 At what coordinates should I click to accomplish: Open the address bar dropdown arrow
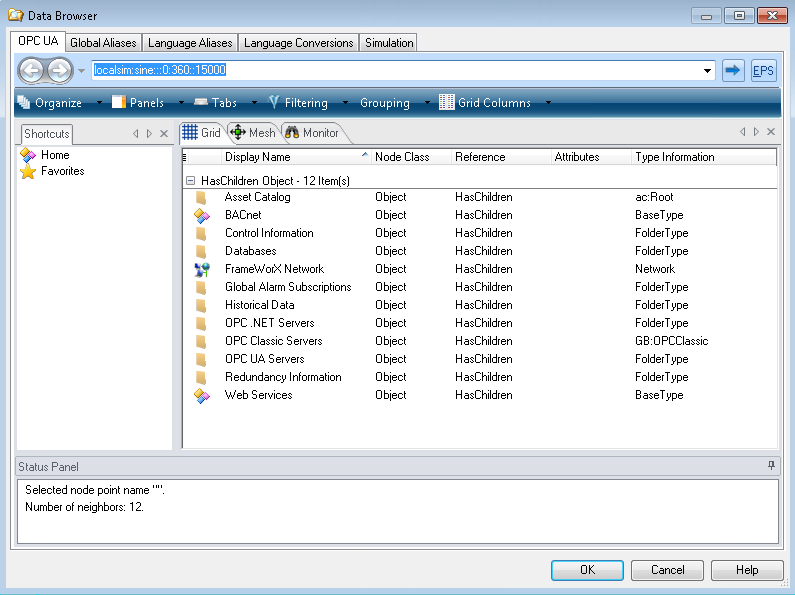tap(708, 71)
